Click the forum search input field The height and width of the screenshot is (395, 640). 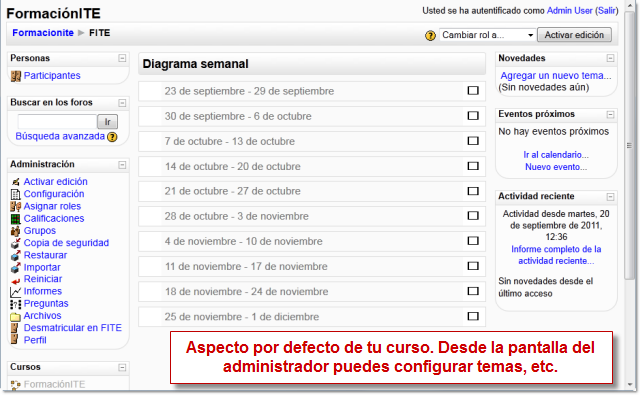pos(57,122)
